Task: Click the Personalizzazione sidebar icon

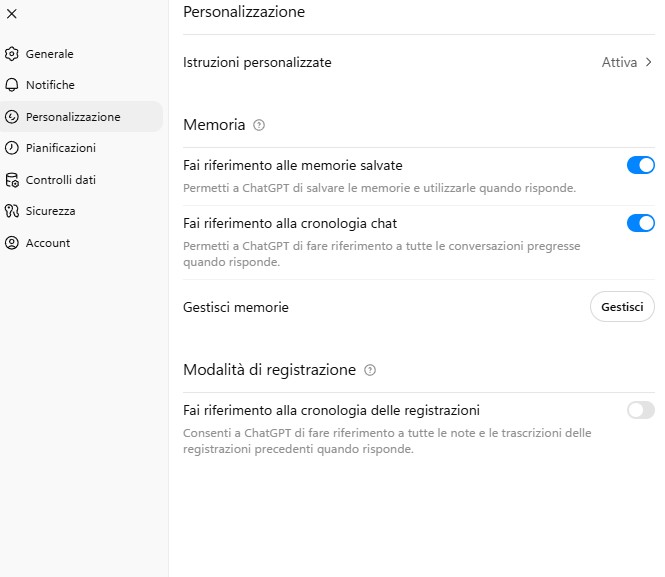Action: click(x=12, y=117)
